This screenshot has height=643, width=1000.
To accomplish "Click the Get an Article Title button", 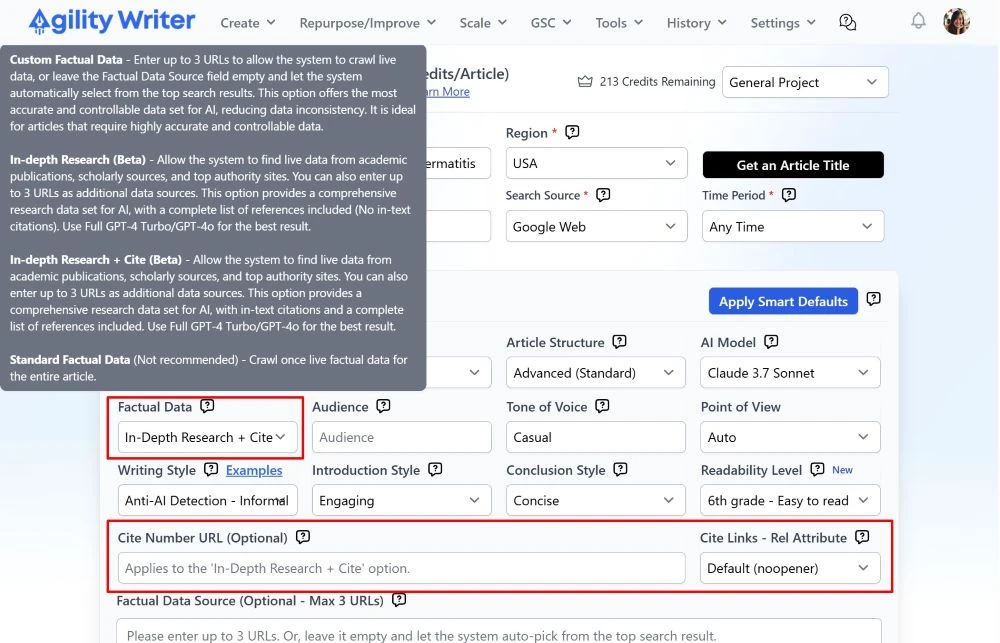I will [793, 165].
